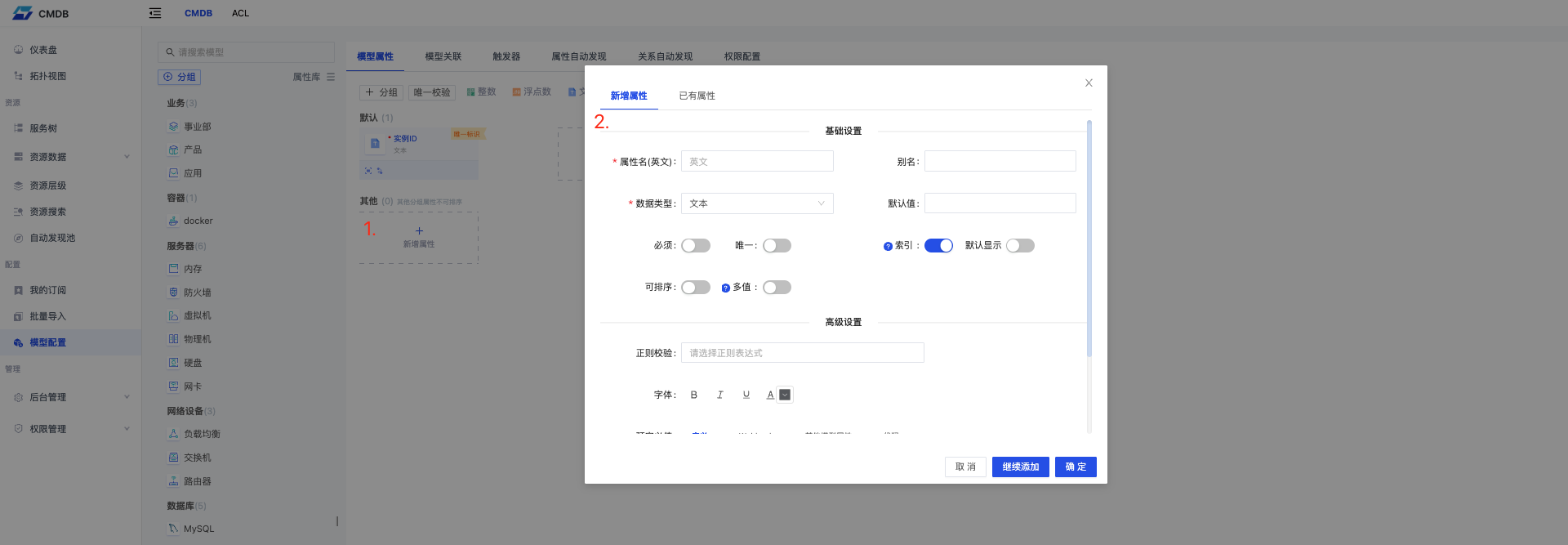Screen dimensions: 1568x545
Task: Turn off the 索引 index switch
Action: pyautogui.click(x=938, y=245)
